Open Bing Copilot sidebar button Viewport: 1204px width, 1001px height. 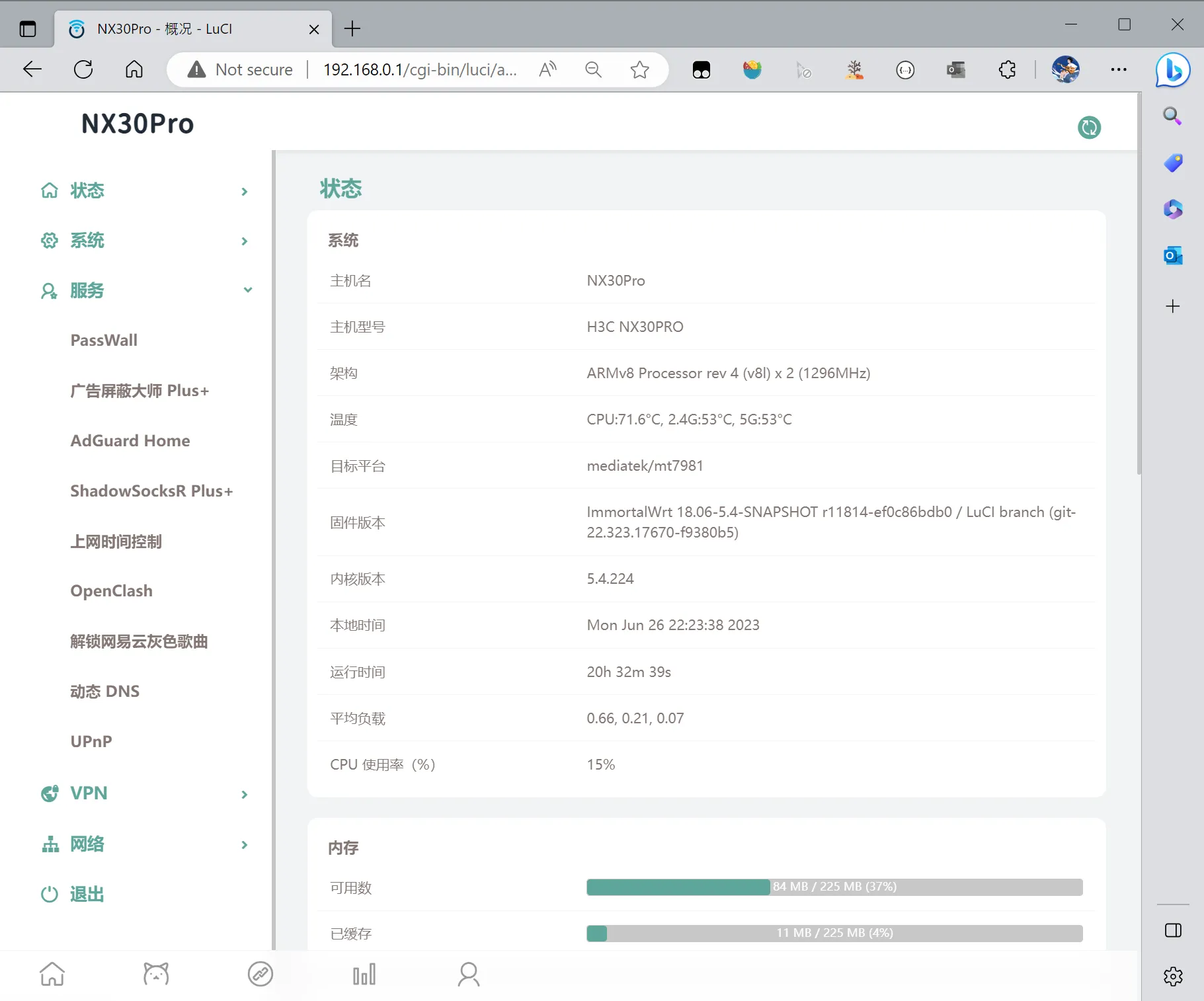1172,70
